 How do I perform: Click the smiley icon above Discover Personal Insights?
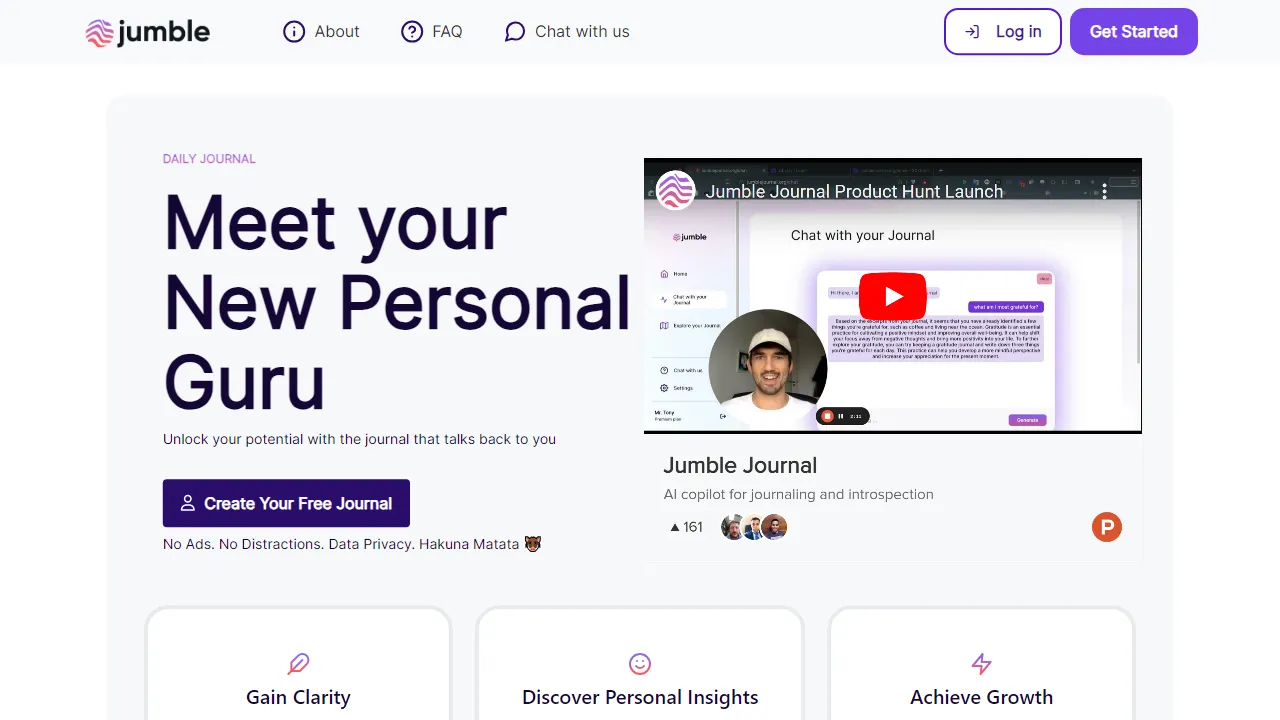pos(640,663)
